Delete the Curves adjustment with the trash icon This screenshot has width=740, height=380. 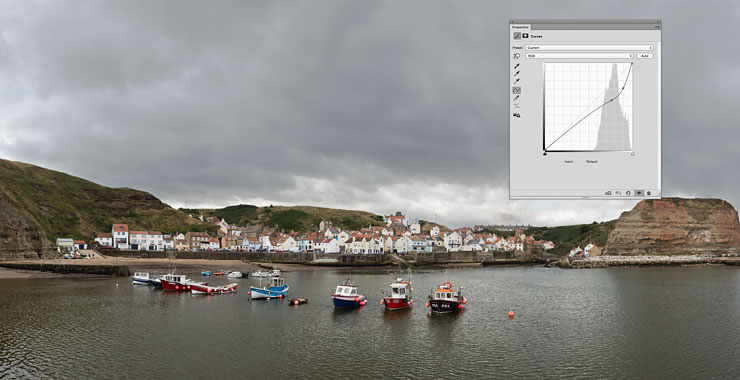click(x=649, y=193)
